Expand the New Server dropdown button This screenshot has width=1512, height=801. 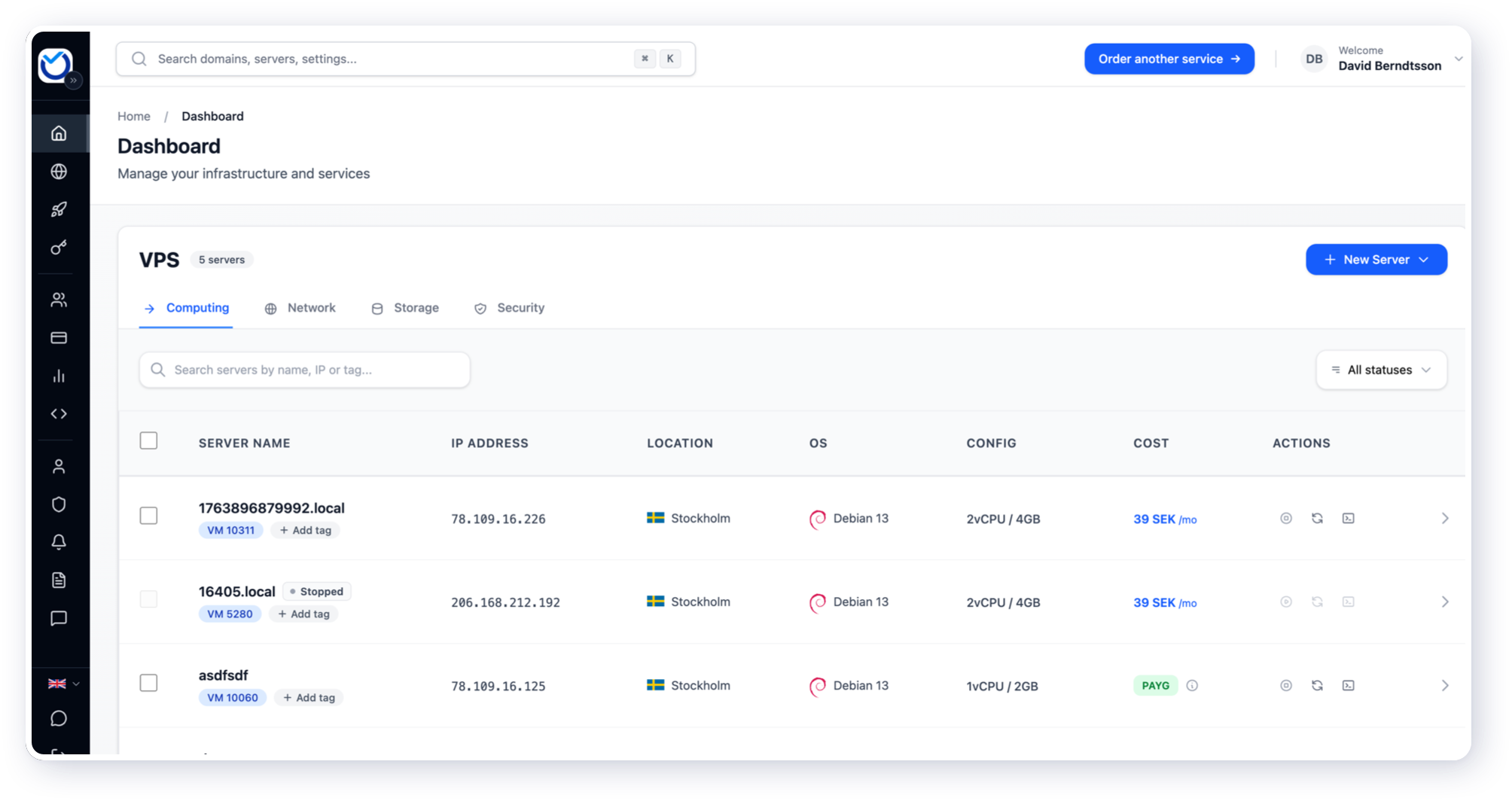[1376, 260]
